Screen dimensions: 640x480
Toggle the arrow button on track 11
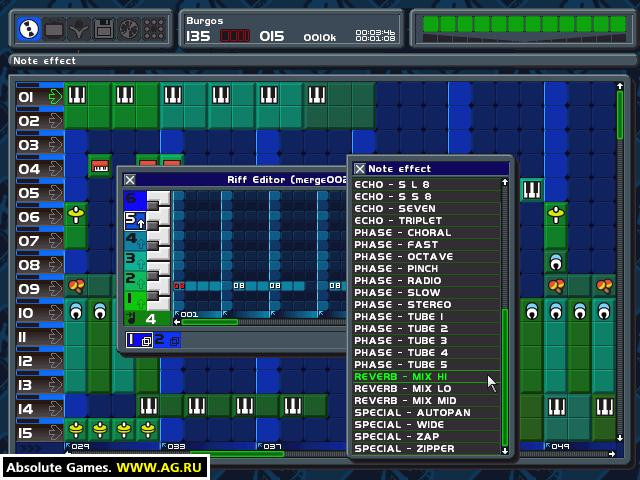[55, 337]
